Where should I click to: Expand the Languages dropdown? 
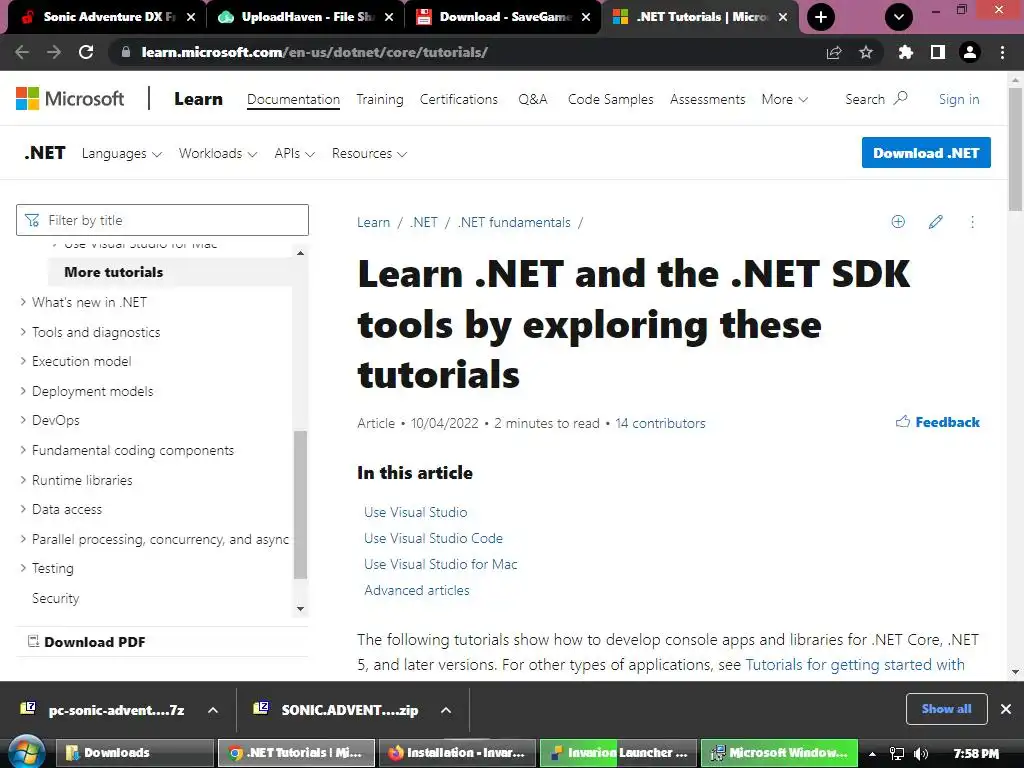[121, 153]
